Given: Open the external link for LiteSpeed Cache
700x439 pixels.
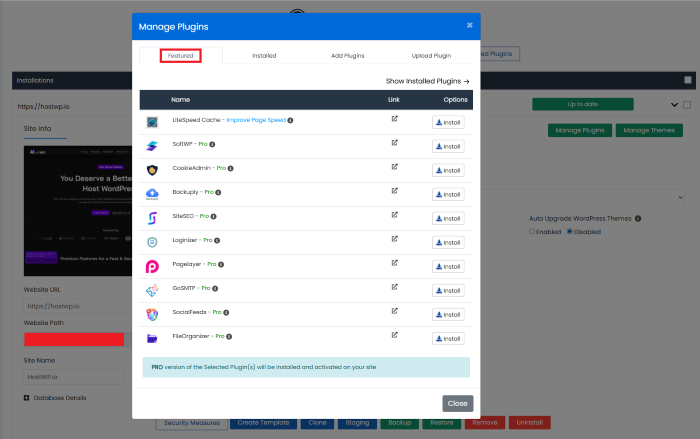Looking at the screenshot, I should (395, 119).
